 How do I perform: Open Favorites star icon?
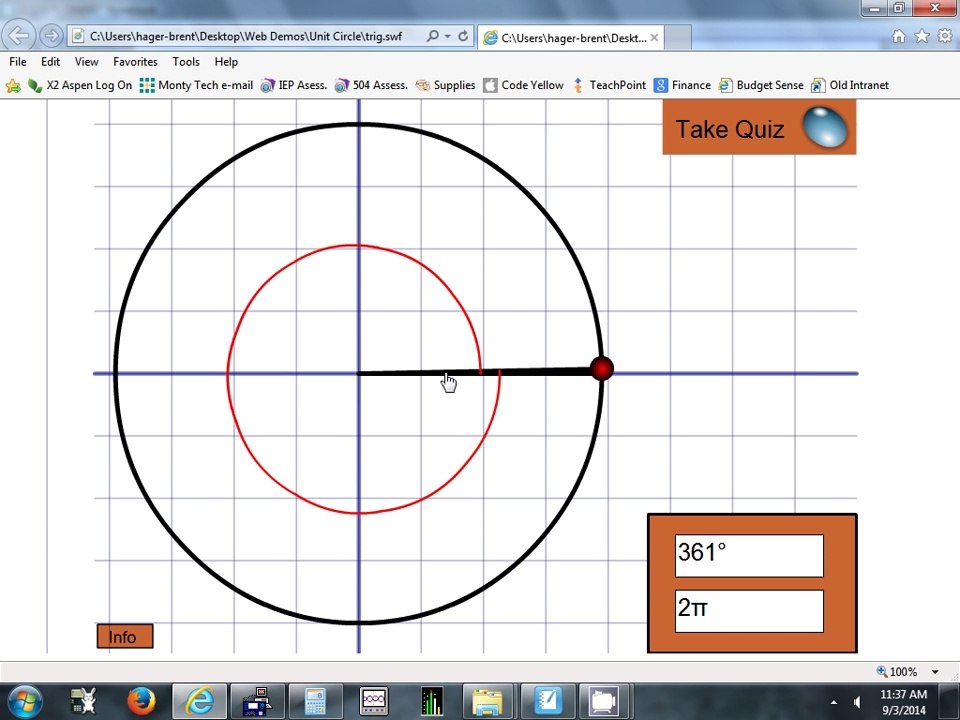(921, 36)
